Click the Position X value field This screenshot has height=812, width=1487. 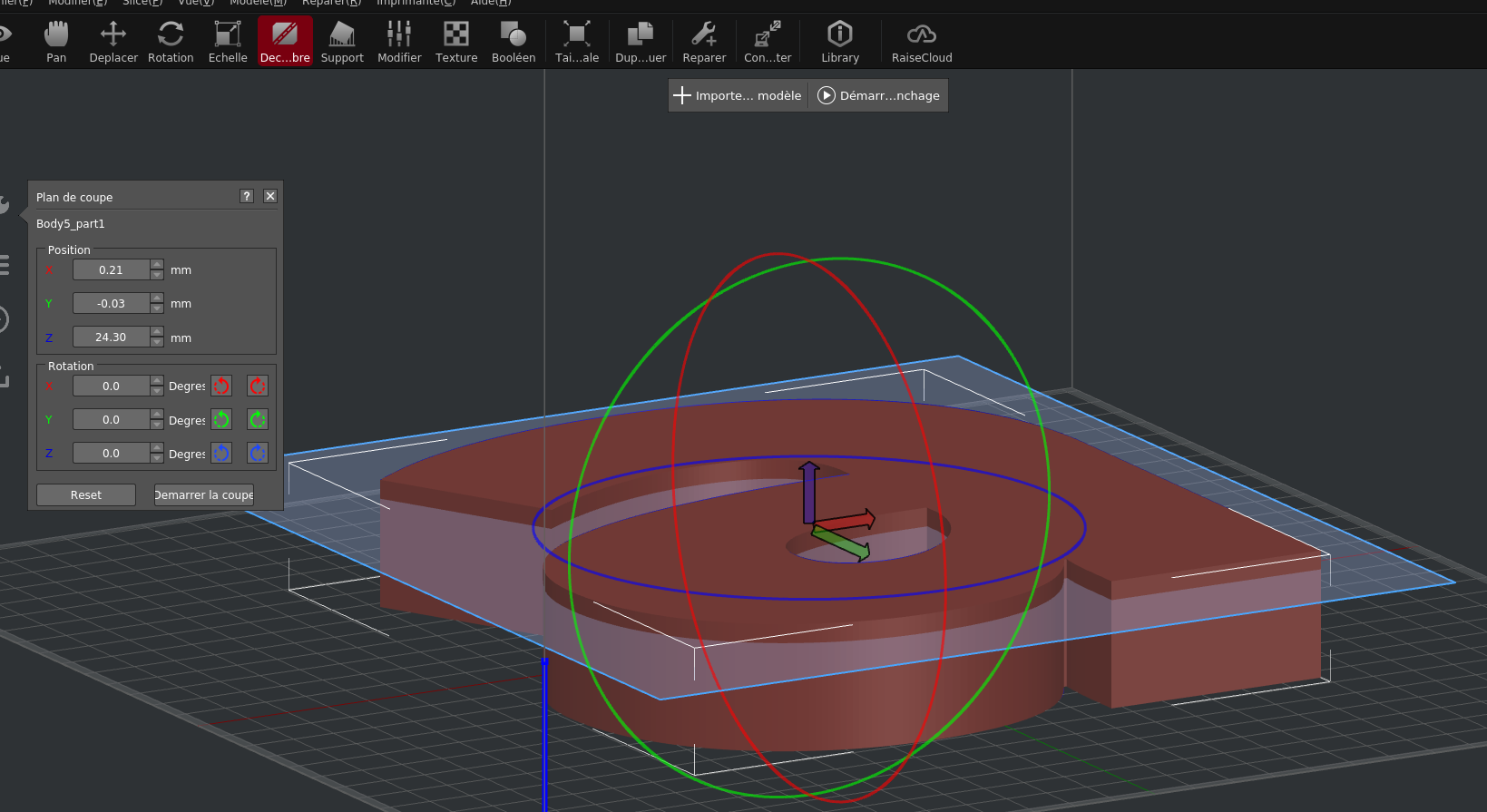point(111,269)
